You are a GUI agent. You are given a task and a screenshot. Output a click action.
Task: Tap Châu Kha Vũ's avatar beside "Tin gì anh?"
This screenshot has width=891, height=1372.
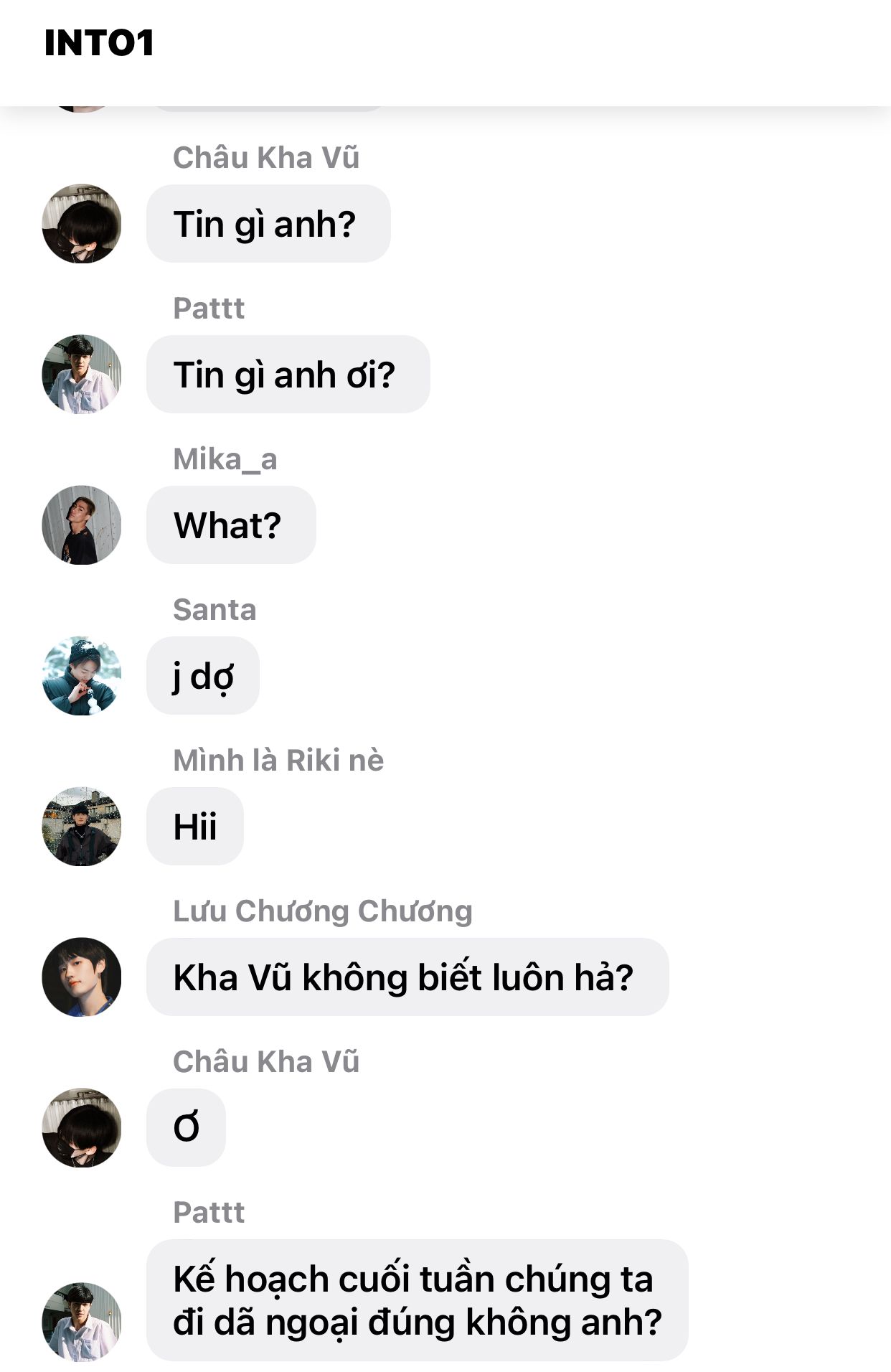tap(82, 224)
